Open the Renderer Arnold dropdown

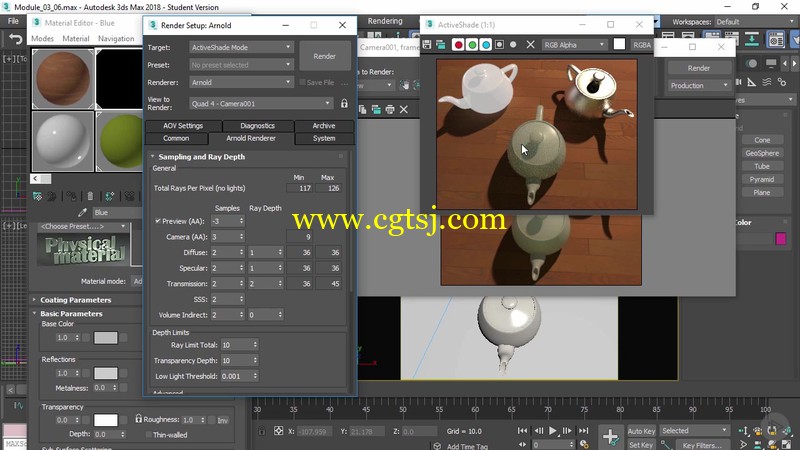click(241, 82)
